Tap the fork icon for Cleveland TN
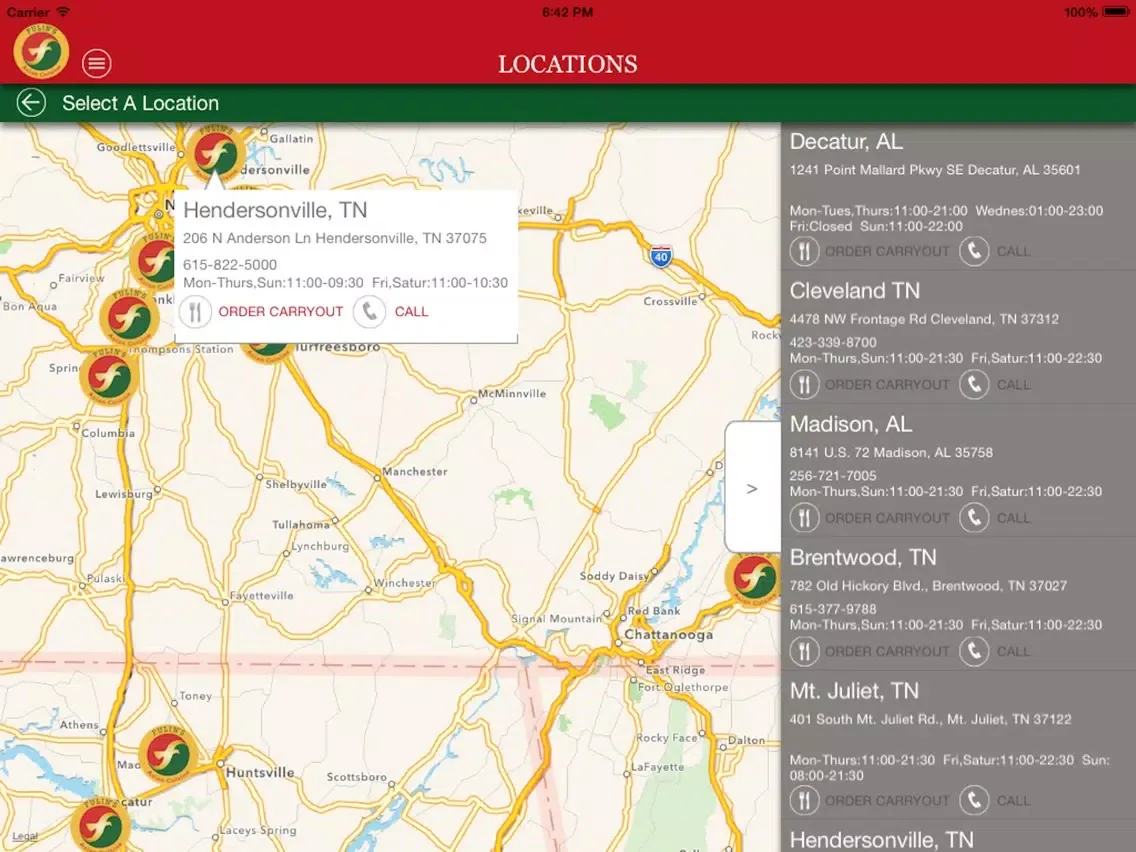Viewport: 1136px width, 852px height. coord(804,385)
